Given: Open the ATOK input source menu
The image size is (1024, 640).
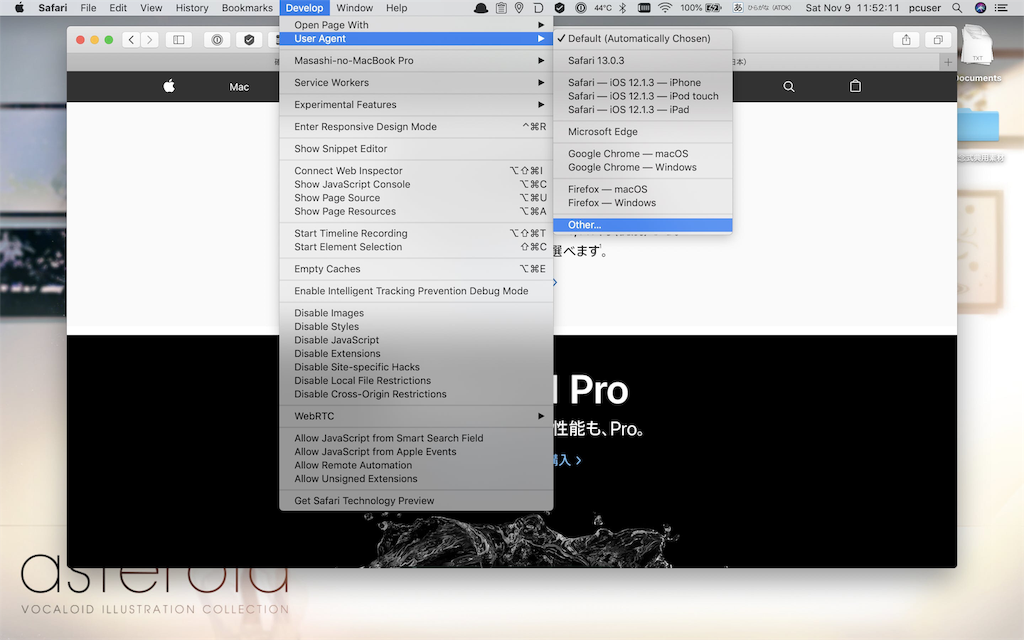Looking at the screenshot, I should tap(761, 8).
